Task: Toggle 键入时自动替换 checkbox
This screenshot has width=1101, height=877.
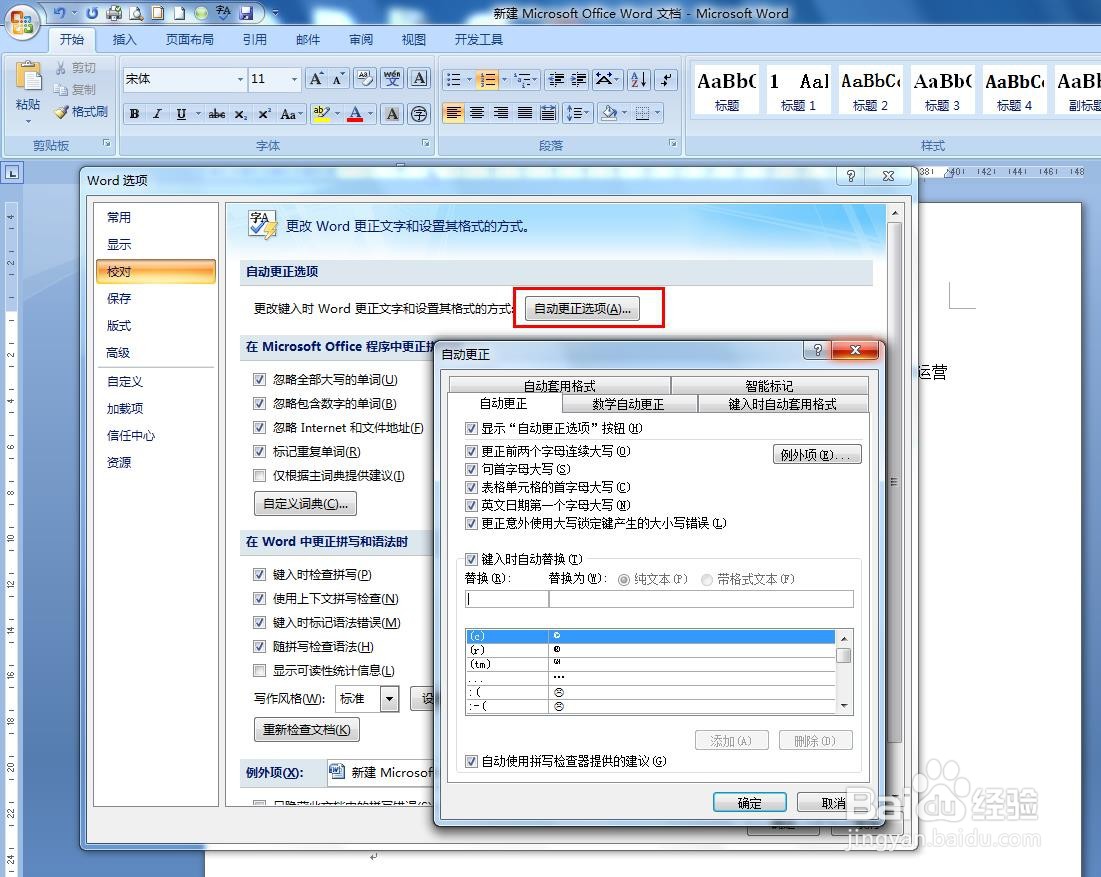Action: click(471, 559)
